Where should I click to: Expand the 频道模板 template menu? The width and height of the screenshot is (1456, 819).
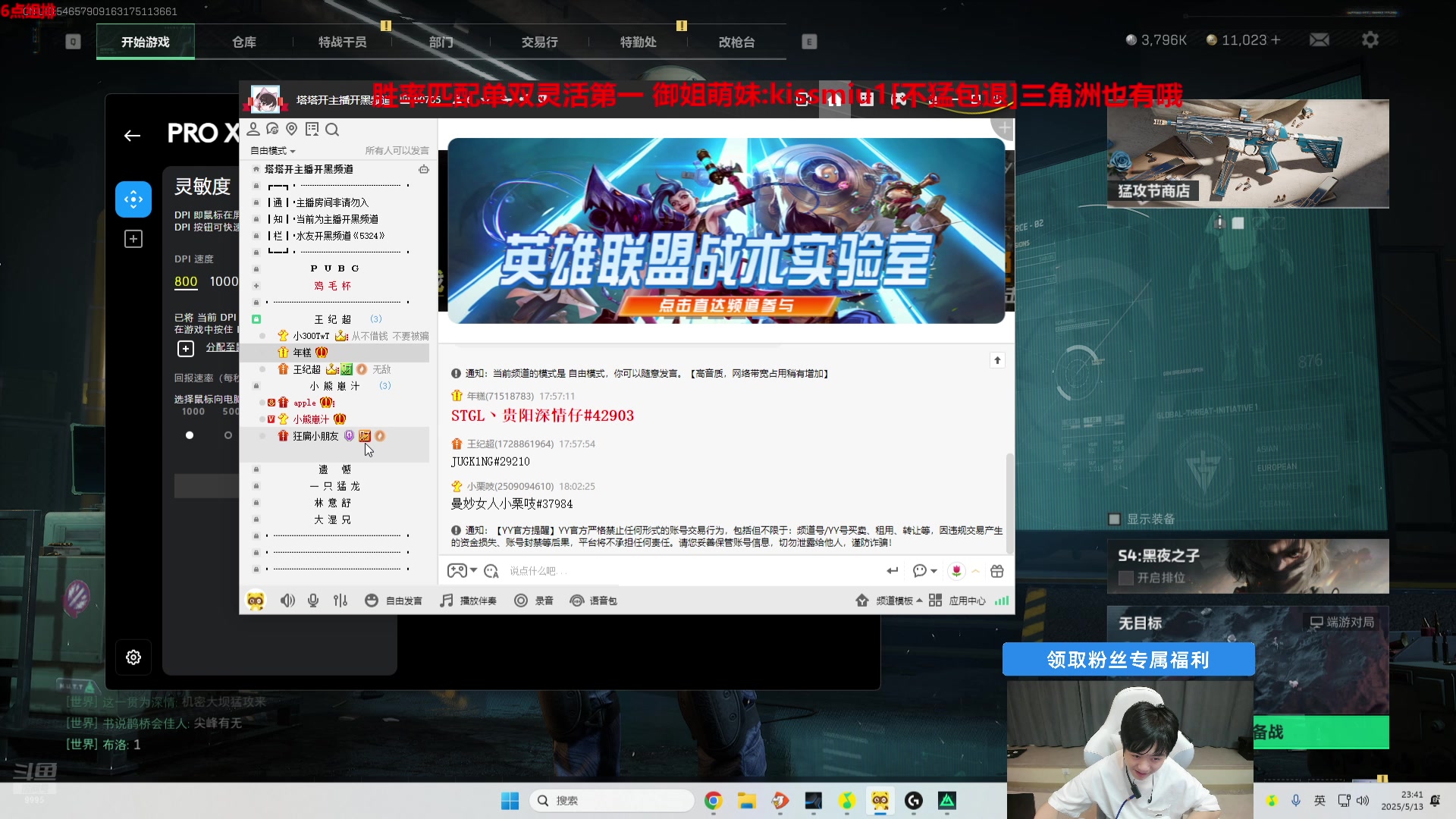[890, 601]
